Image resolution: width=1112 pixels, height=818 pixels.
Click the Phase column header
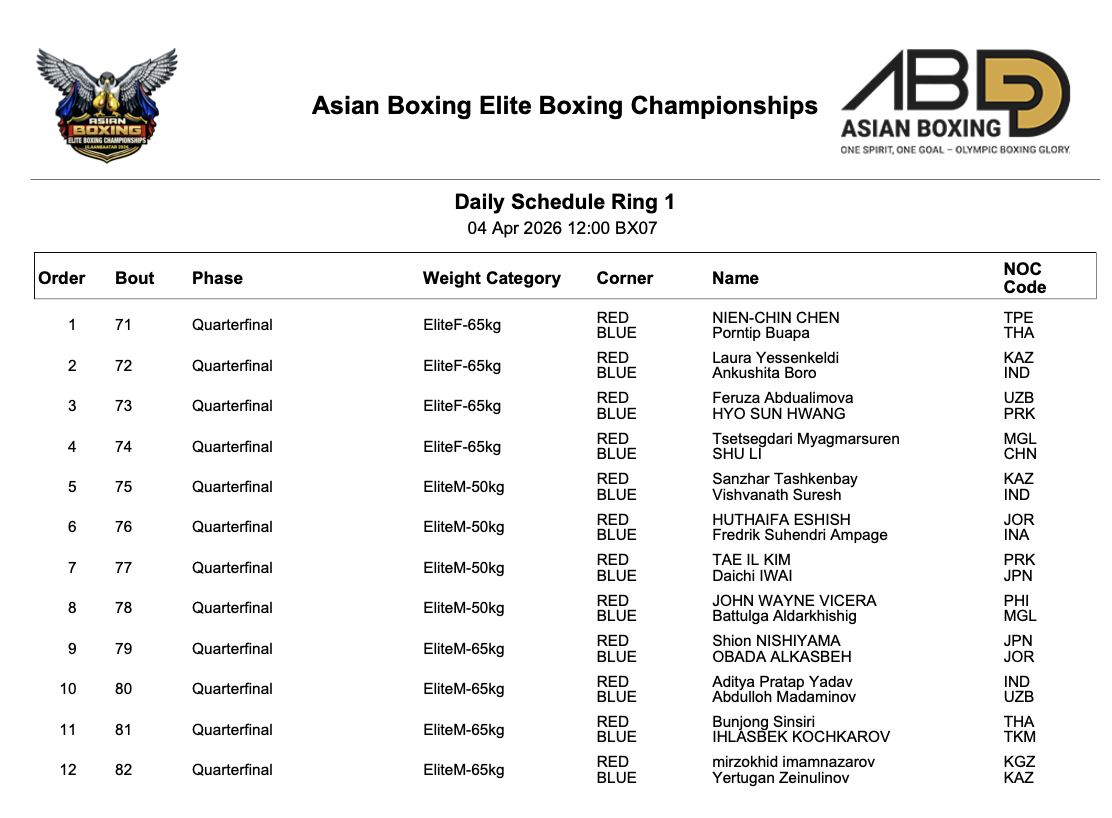point(217,278)
